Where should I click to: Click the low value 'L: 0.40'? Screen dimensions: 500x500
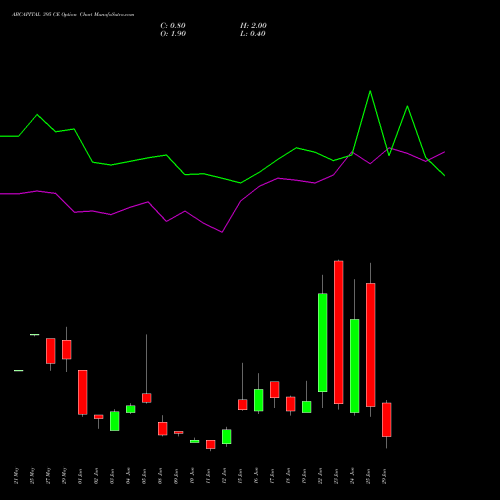[x=253, y=34]
